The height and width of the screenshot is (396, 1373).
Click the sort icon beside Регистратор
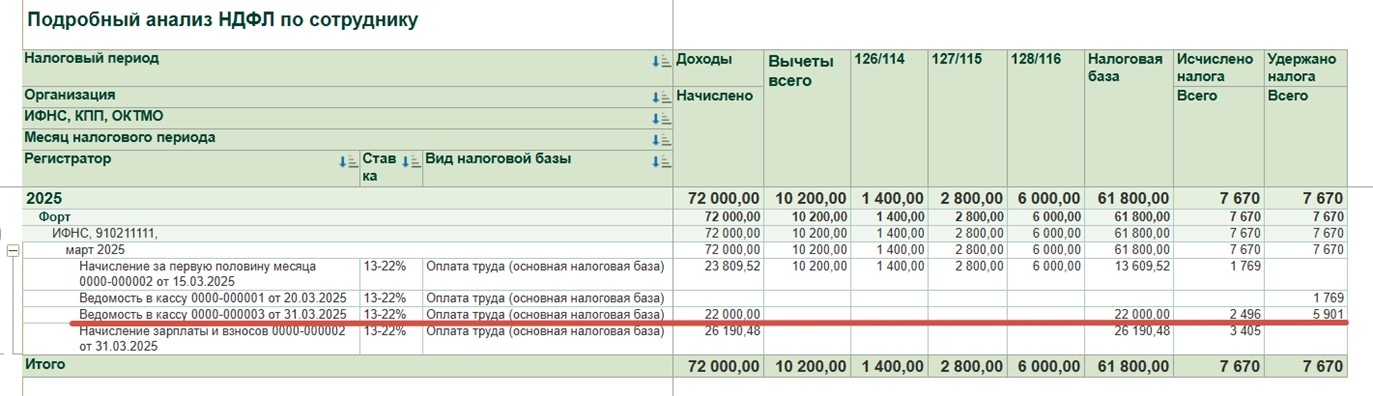point(348,161)
